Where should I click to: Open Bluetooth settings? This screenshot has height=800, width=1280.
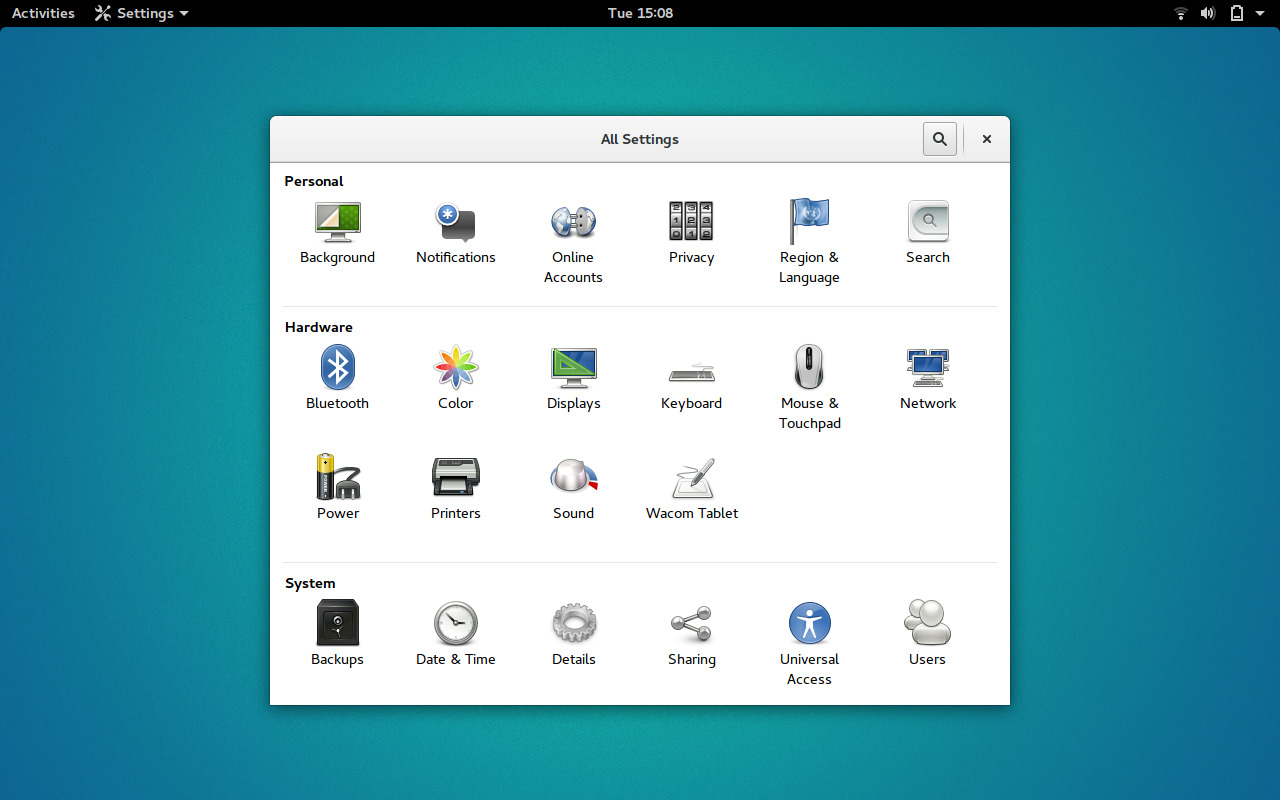pyautogui.click(x=337, y=378)
